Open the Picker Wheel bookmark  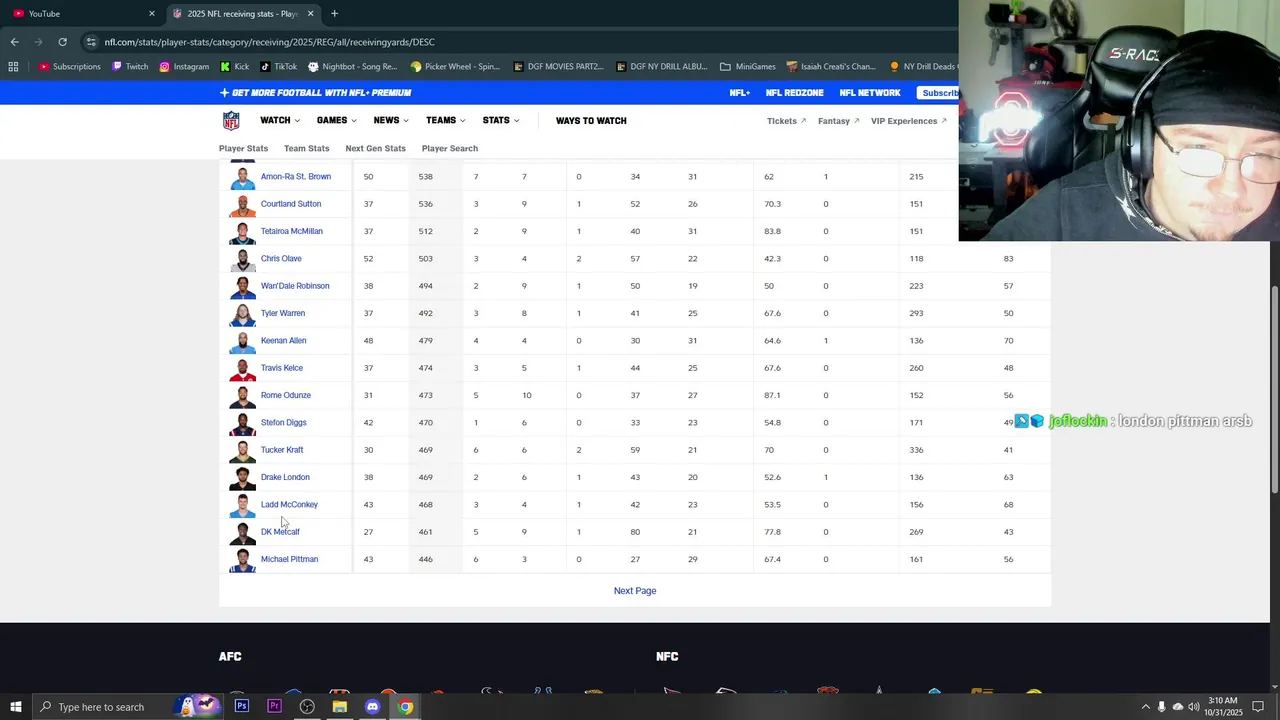[455, 67]
